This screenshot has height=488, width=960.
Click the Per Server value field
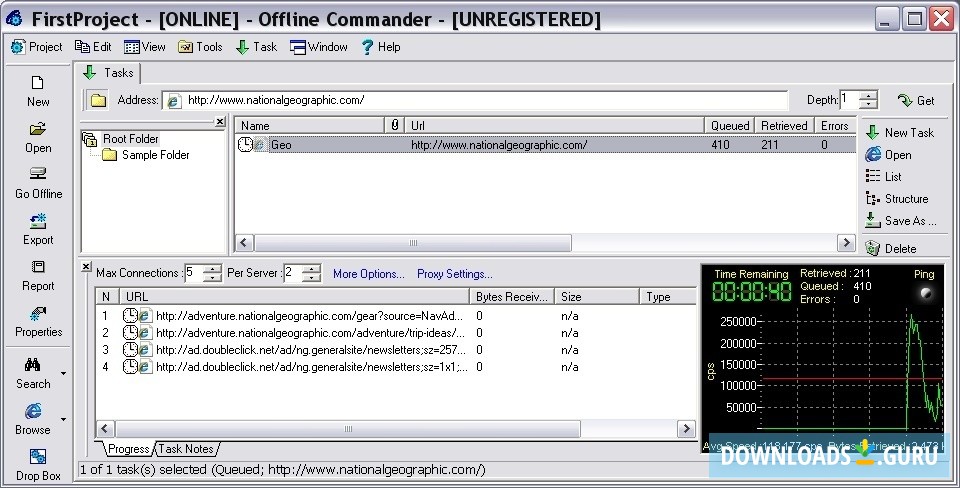293,273
